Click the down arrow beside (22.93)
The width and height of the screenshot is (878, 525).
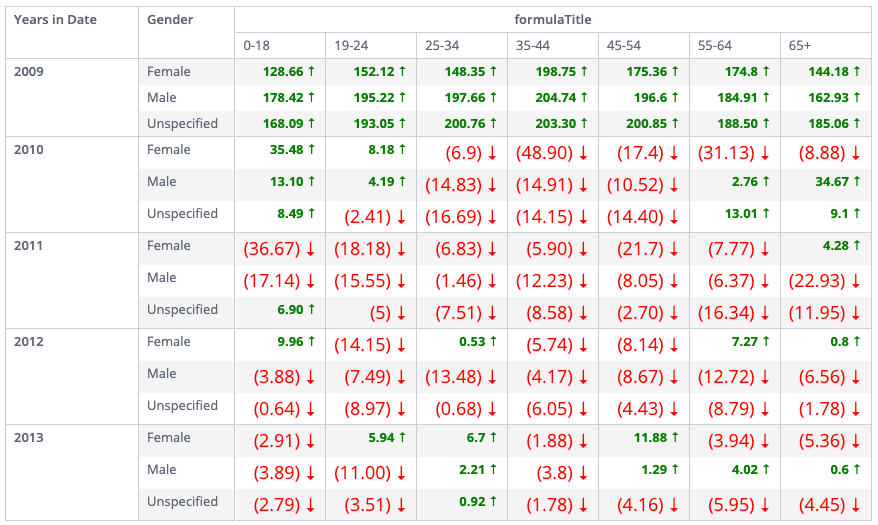tap(855, 281)
